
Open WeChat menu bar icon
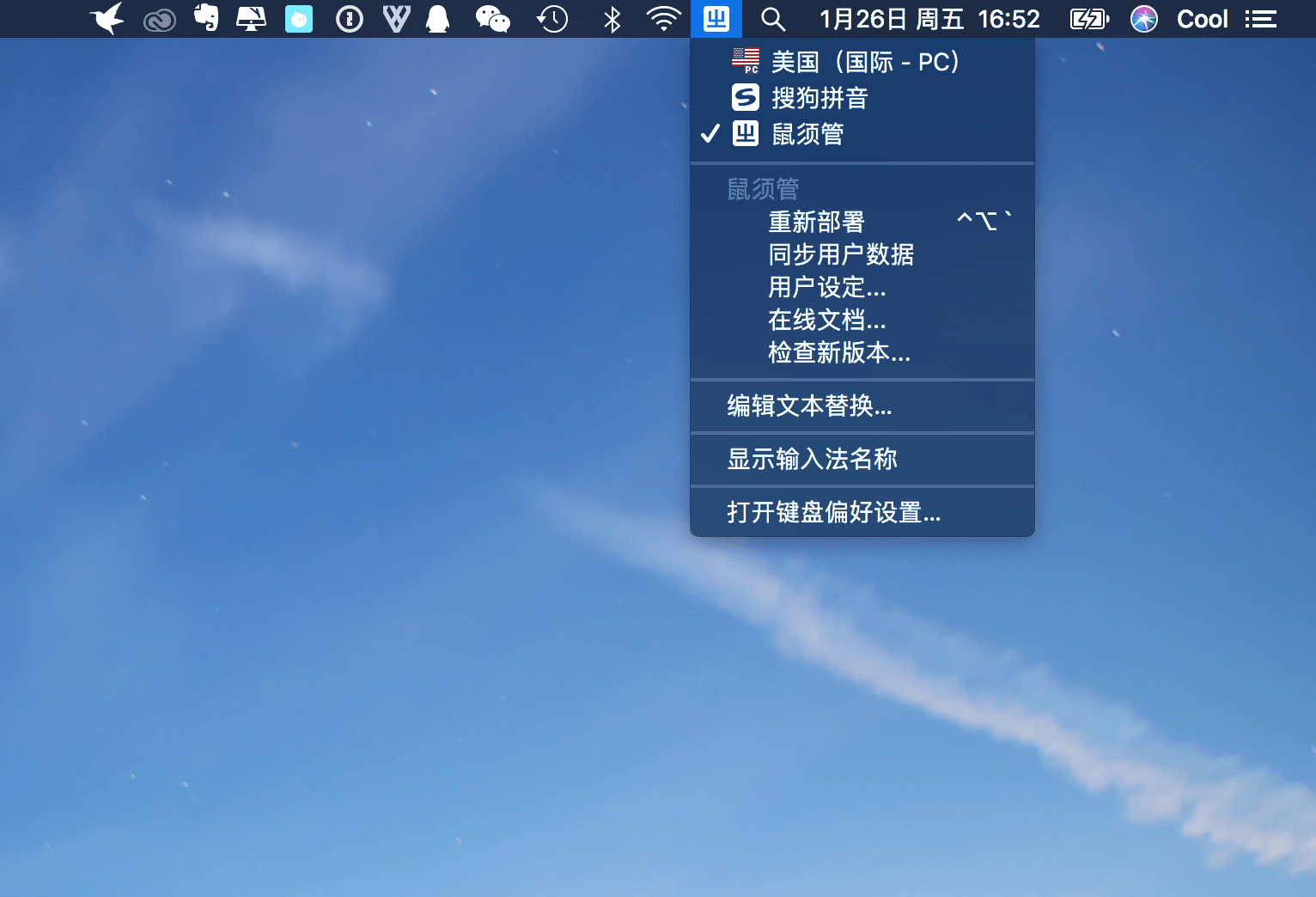tap(493, 19)
